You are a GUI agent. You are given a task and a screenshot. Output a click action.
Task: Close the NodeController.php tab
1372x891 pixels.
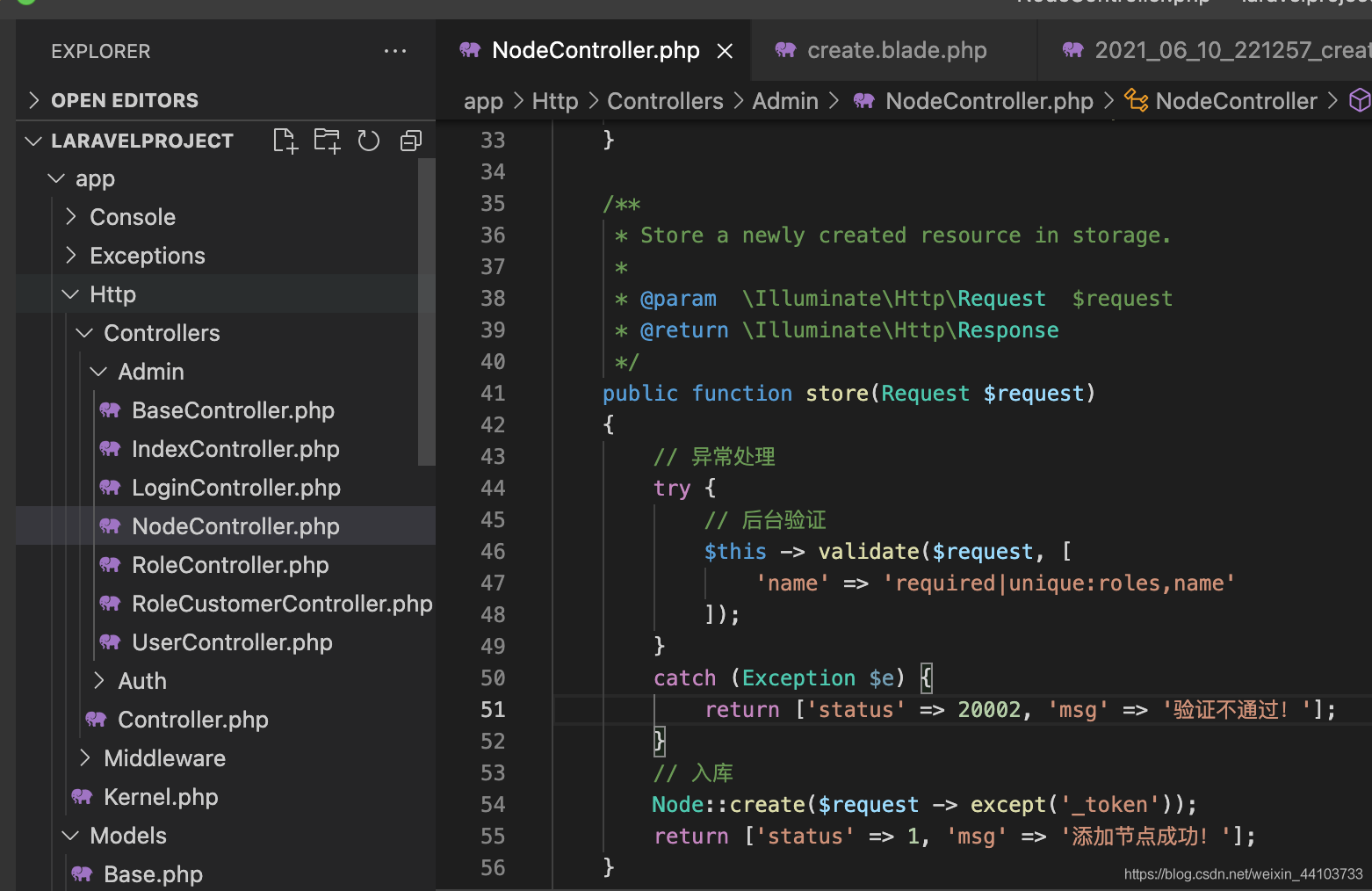pos(725,51)
